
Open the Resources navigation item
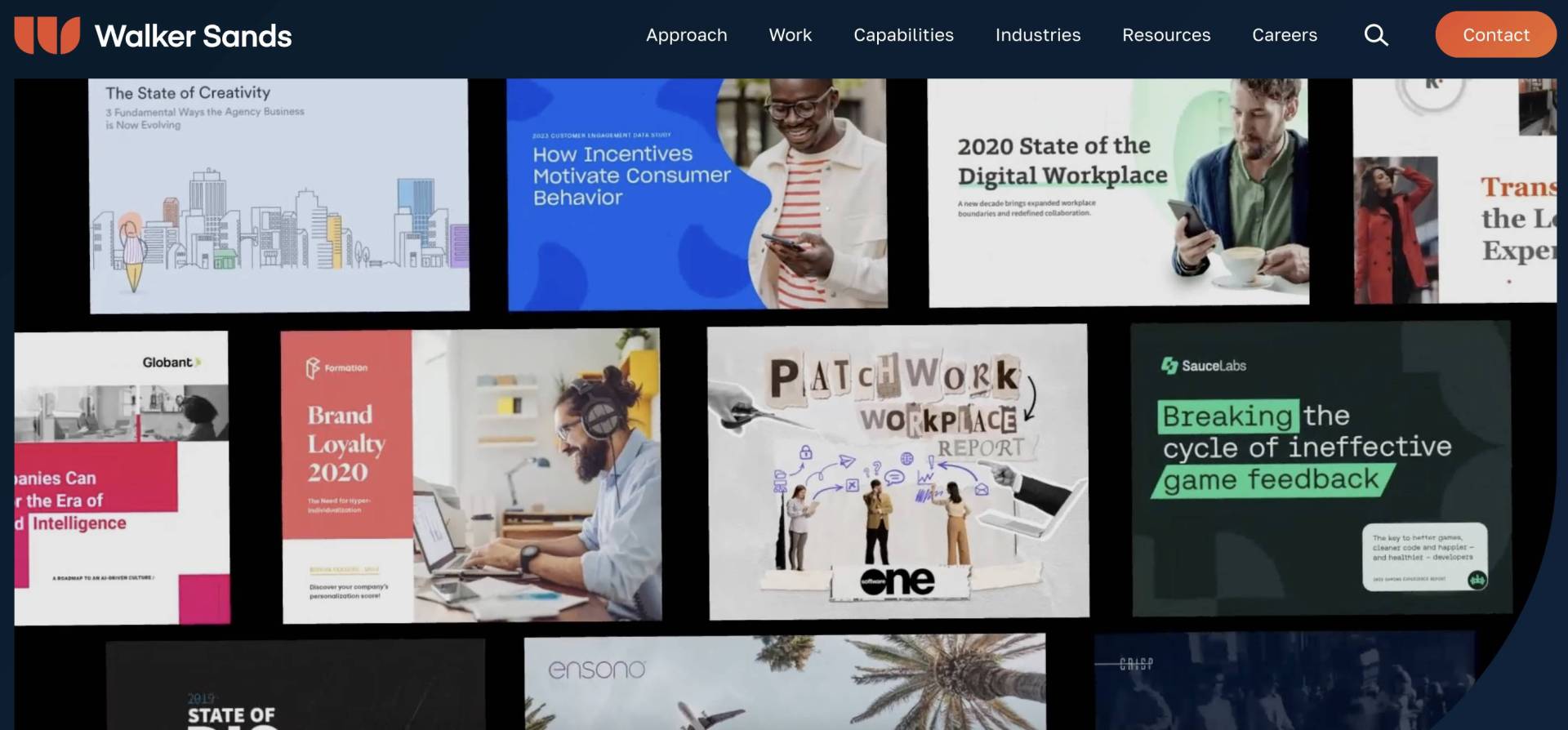[1166, 35]
